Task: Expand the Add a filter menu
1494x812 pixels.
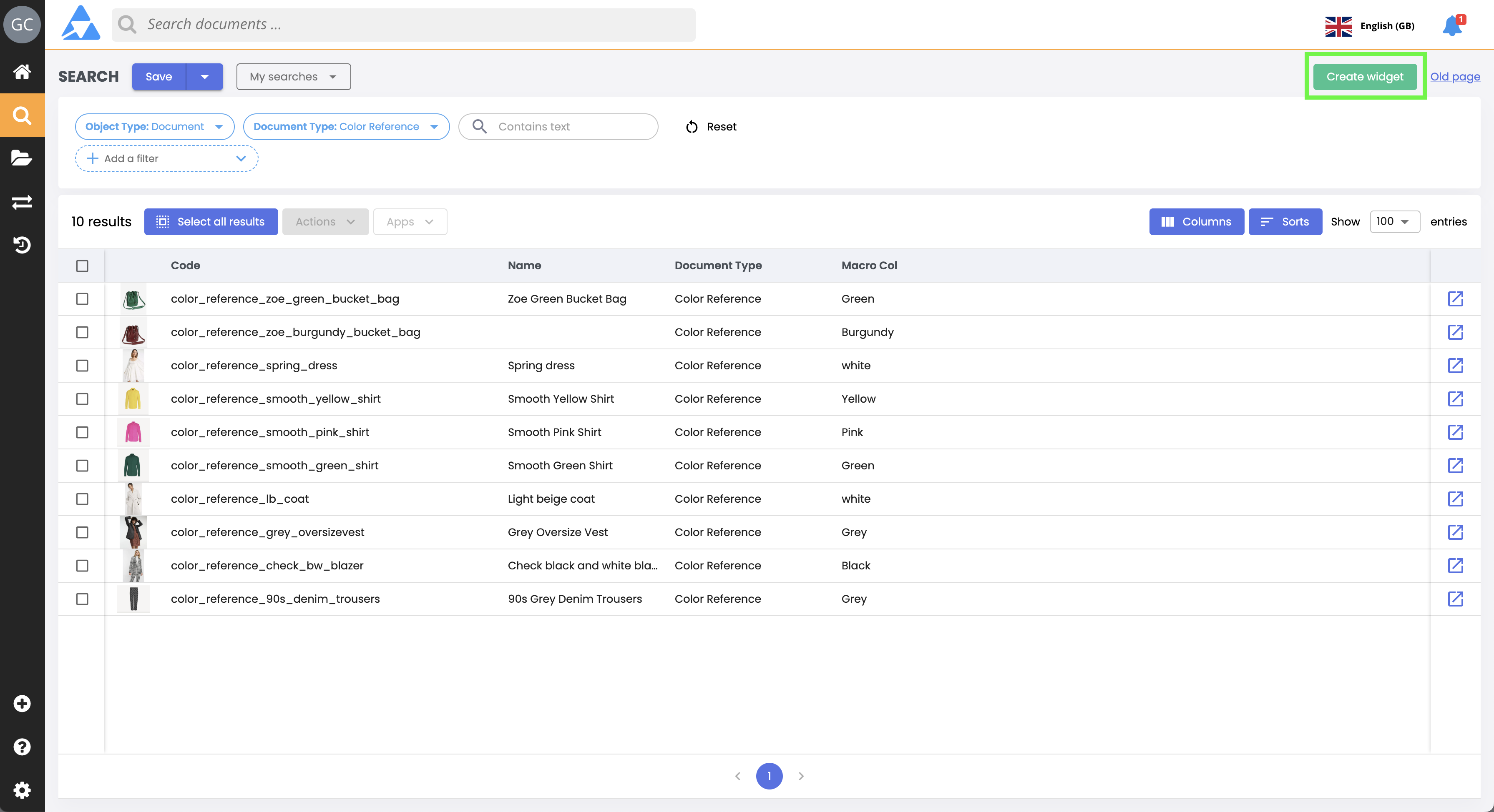Action: 166,158
